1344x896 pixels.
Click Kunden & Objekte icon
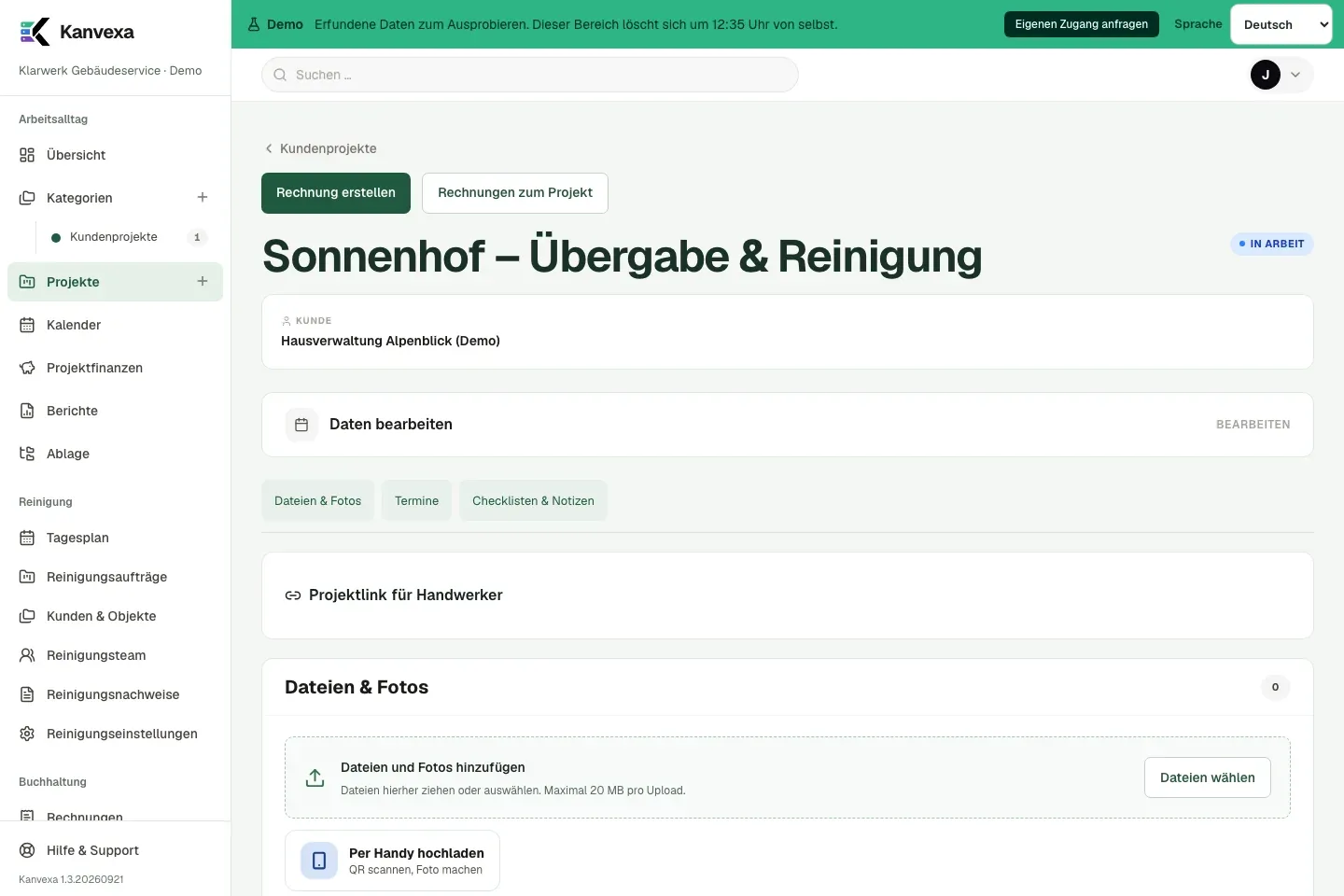tap(27, 616)
